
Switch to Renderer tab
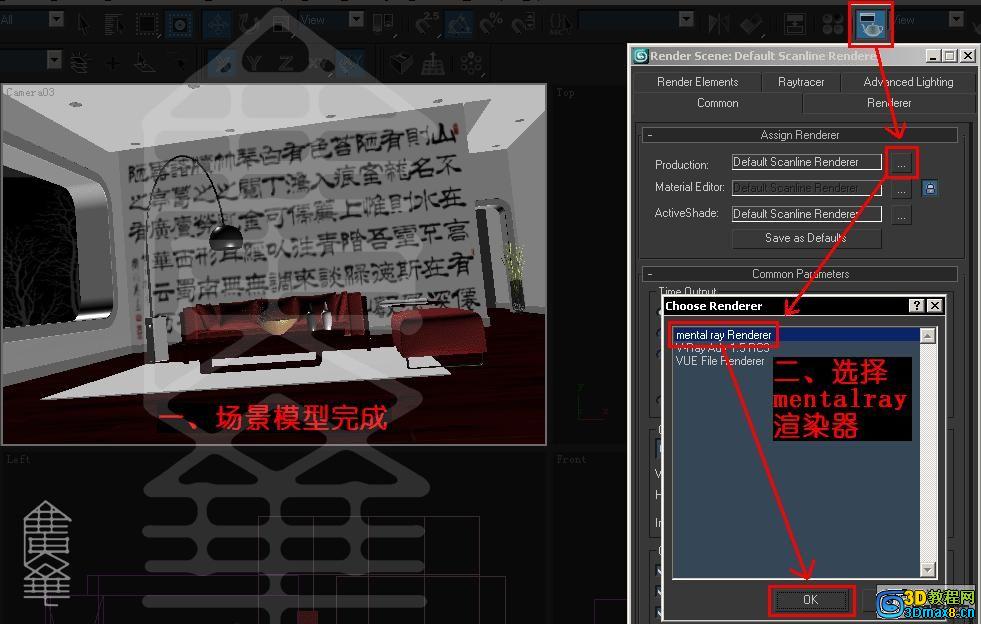889,103
